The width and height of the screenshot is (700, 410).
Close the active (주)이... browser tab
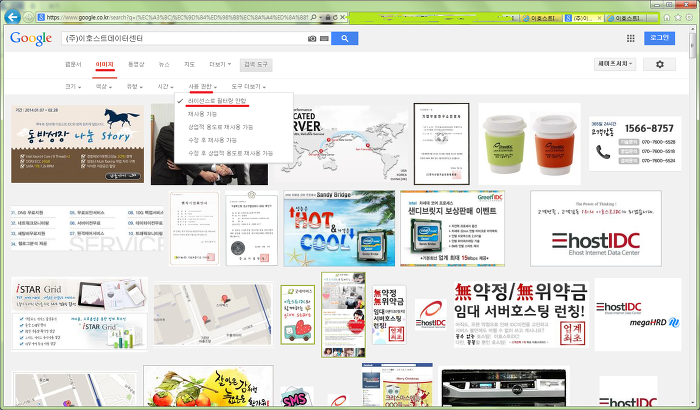599,18
